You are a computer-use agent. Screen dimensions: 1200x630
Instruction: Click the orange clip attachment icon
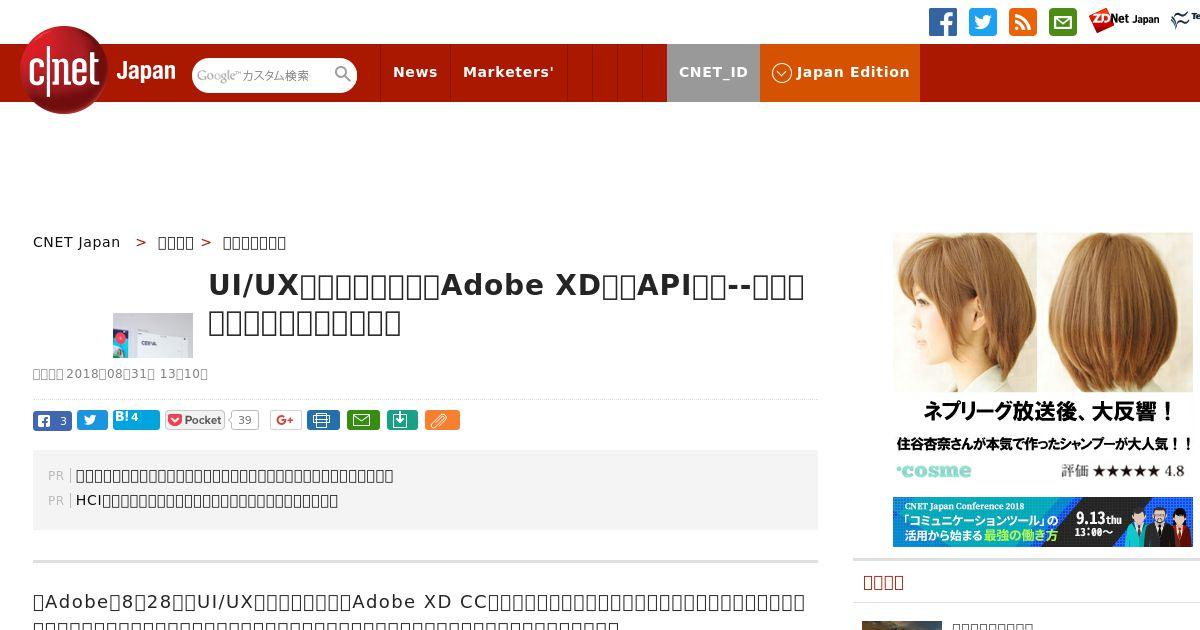coord(442,420)
